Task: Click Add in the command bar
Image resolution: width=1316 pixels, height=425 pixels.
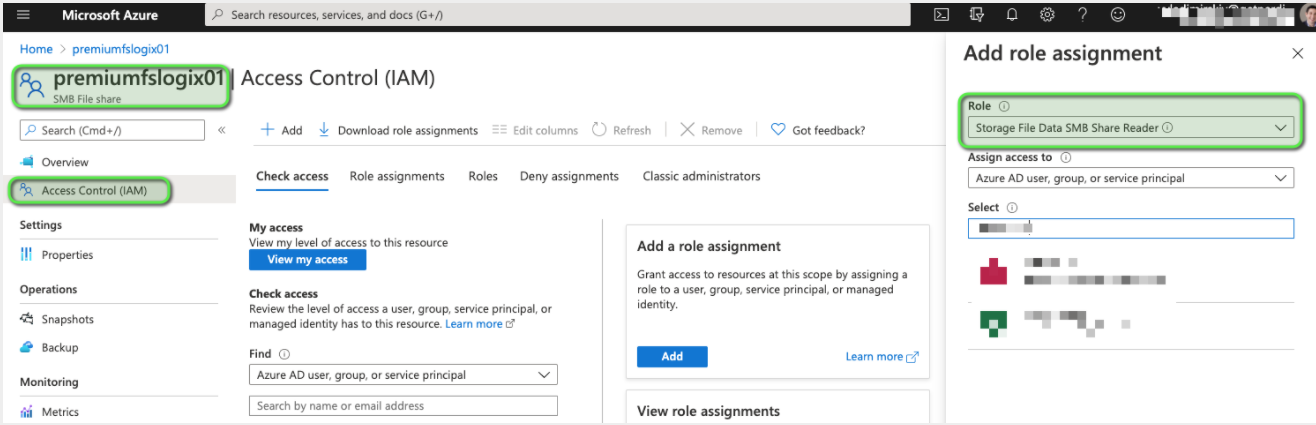Action: click(x=281, y=130)
